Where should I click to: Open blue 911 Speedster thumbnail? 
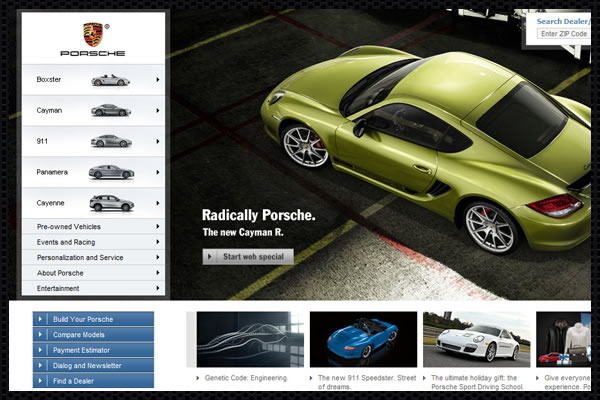364,340
